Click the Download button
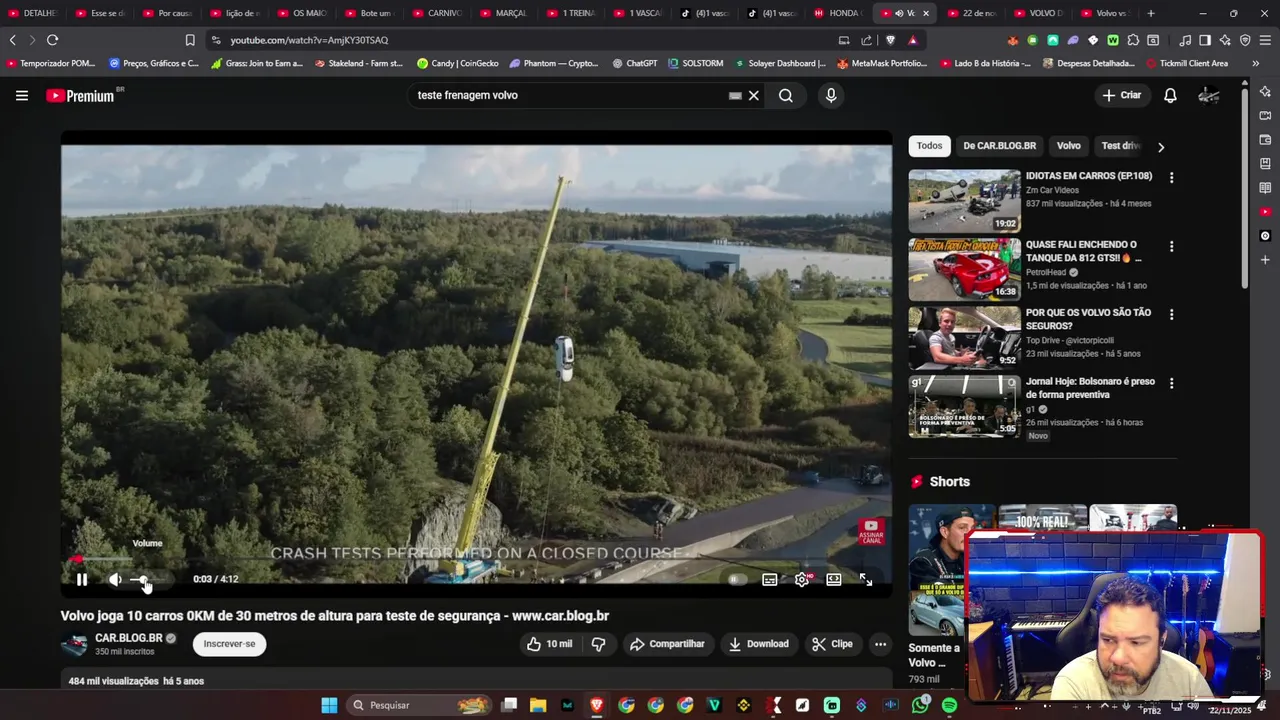Viewport: 1280px width, 720px height. tap(758, 644)
